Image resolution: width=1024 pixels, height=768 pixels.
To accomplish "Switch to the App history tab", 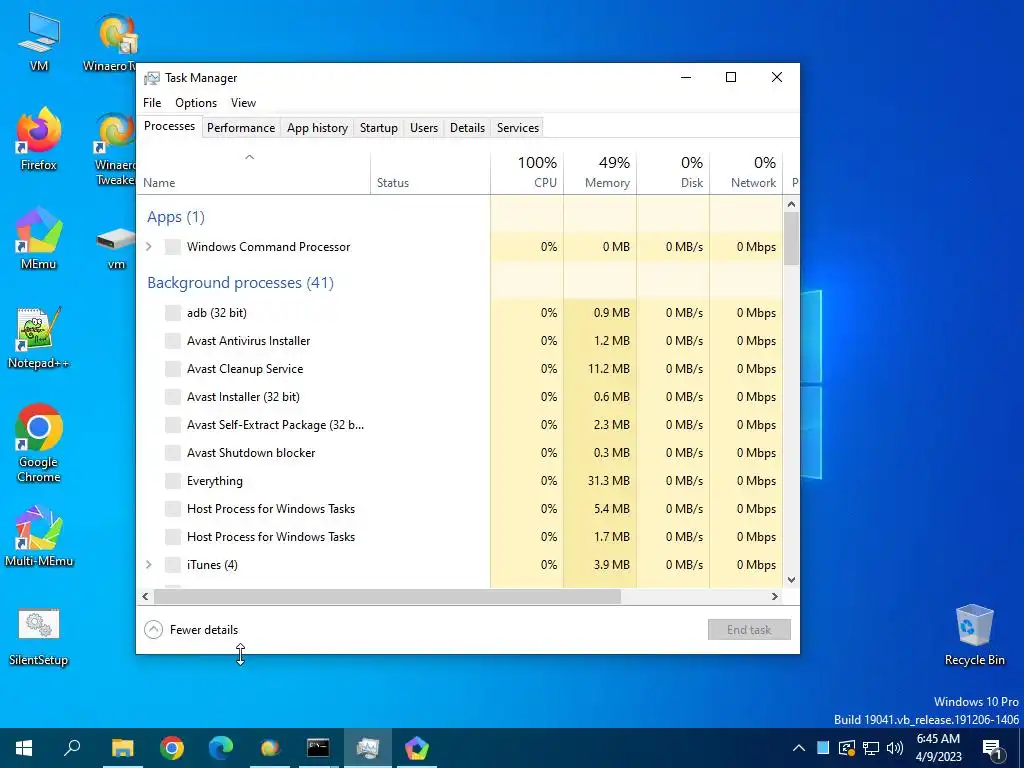I will [317, 128].
